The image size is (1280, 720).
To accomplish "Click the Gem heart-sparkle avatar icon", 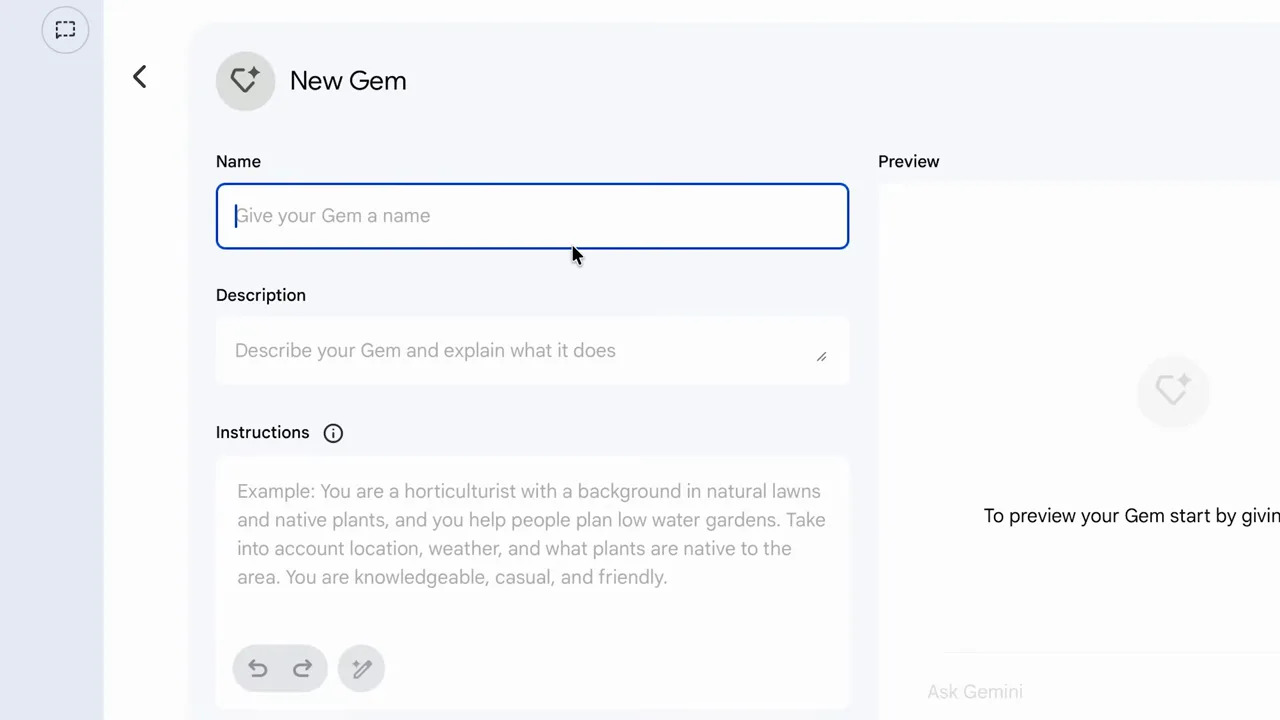I will pyautogui.click(x=245, y=81).
